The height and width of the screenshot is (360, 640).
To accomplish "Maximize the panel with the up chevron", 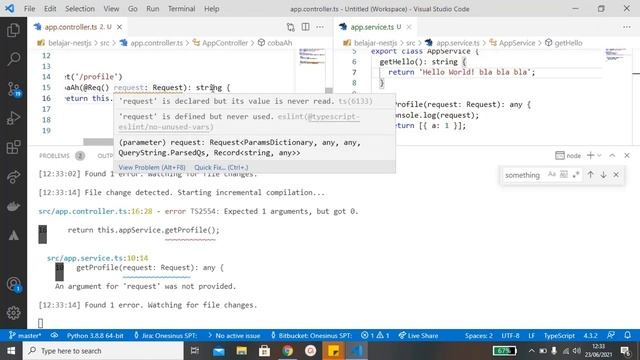I will (x=612, y=156).
